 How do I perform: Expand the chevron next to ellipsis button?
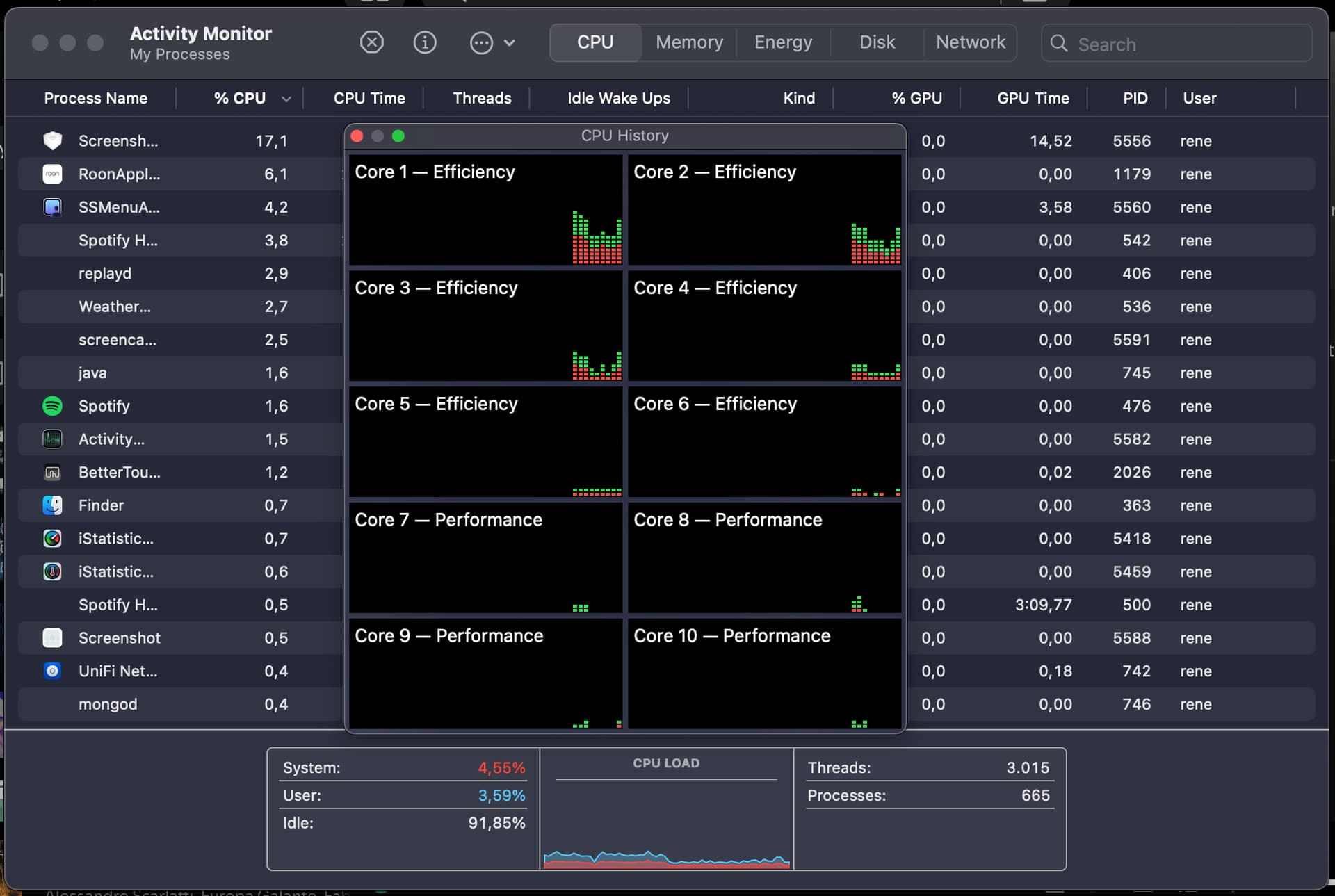tap(510, 43)
